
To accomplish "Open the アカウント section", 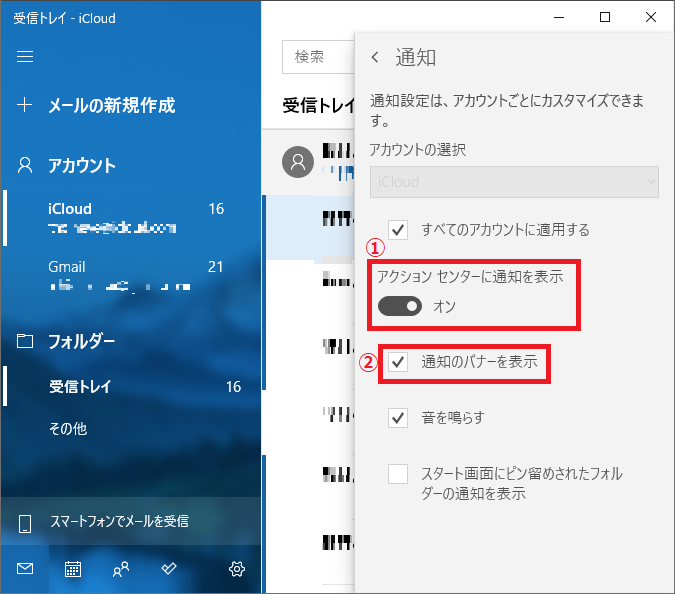I will tap(82, 166).
